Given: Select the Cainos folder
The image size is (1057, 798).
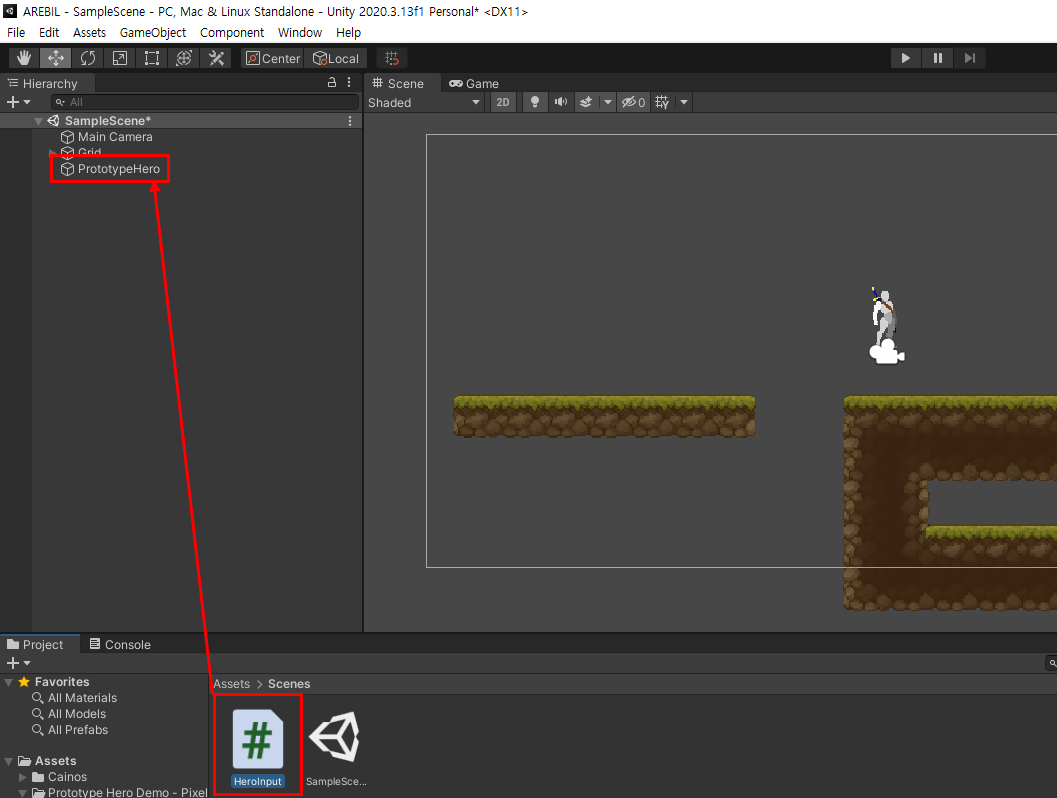Looking at the screenshot, I should tap(60, 777).
